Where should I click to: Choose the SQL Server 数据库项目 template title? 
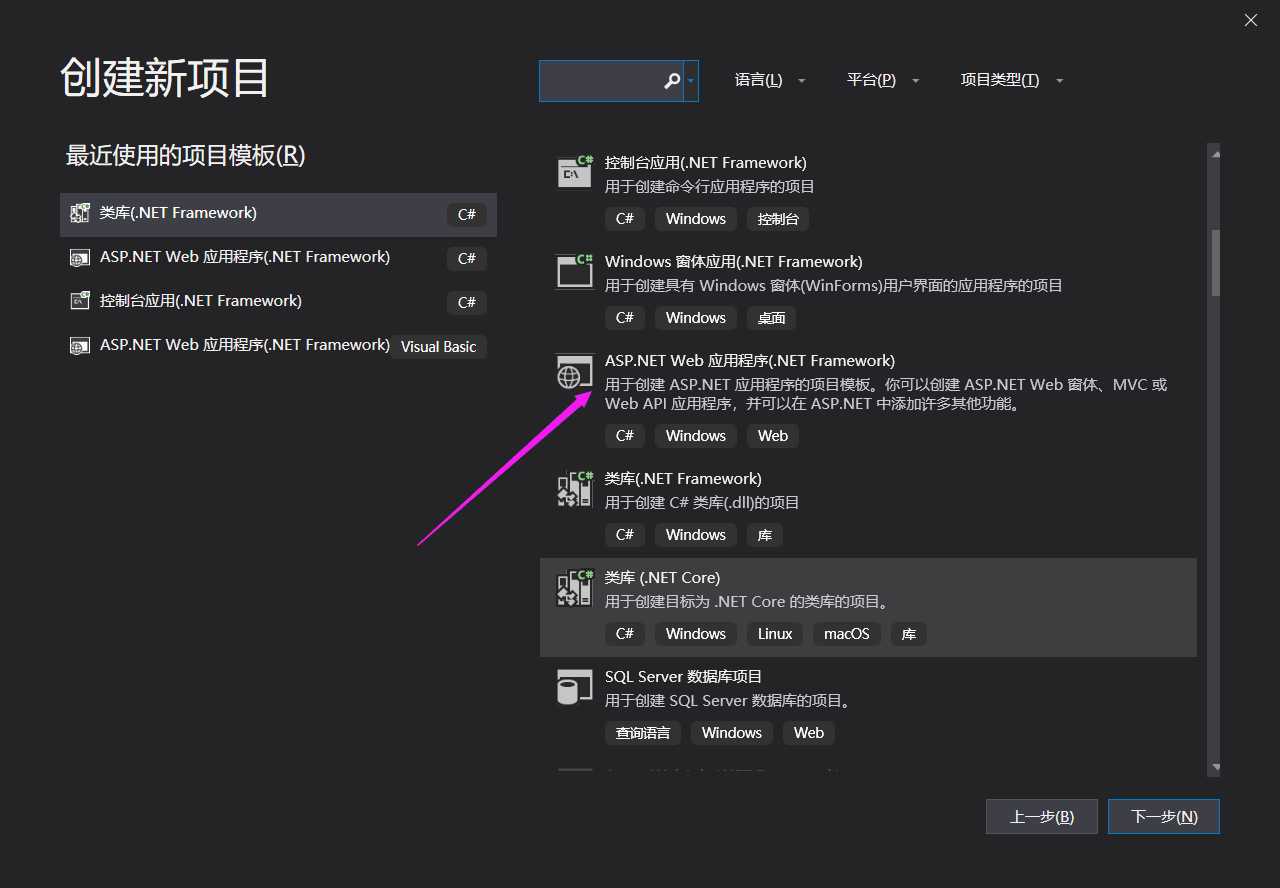click(684, 677)
